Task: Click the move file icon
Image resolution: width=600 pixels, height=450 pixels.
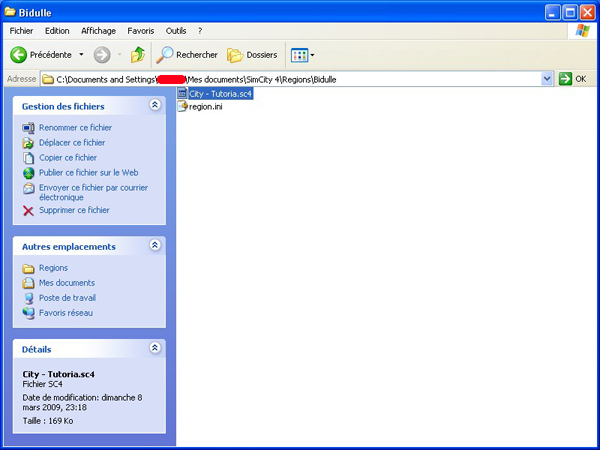Action: coord(28,143)
